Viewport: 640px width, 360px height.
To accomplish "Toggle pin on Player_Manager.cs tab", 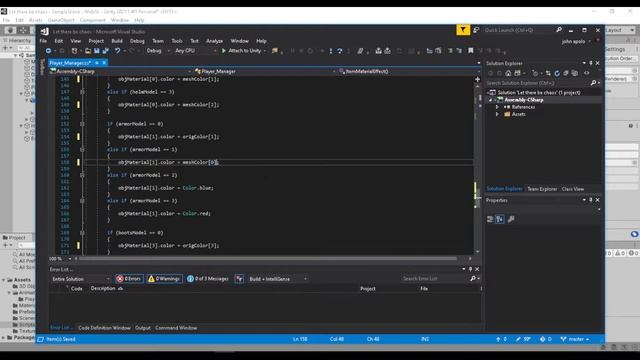I will (97, 63).
